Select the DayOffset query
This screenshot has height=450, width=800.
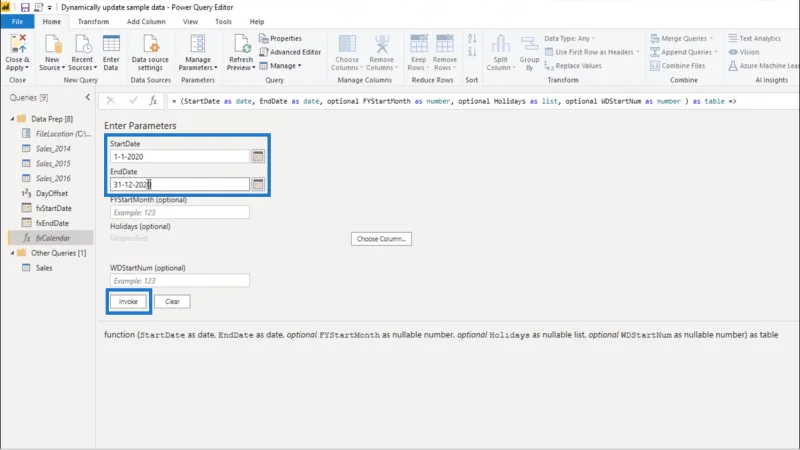pyautogui.click(x=52, y=193)
